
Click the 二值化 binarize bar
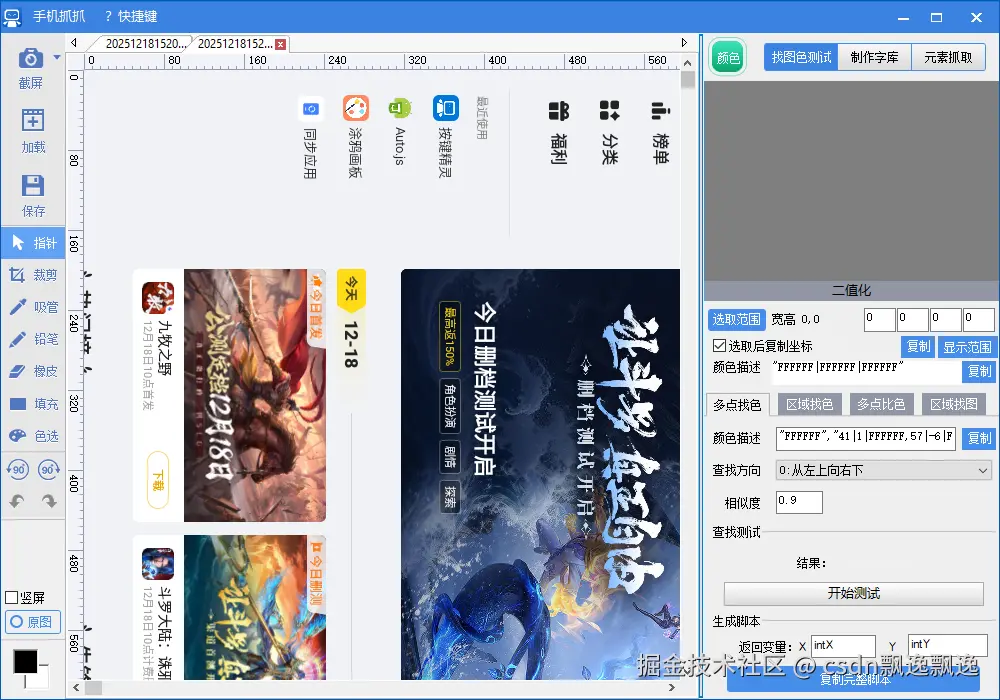[851, 291]
